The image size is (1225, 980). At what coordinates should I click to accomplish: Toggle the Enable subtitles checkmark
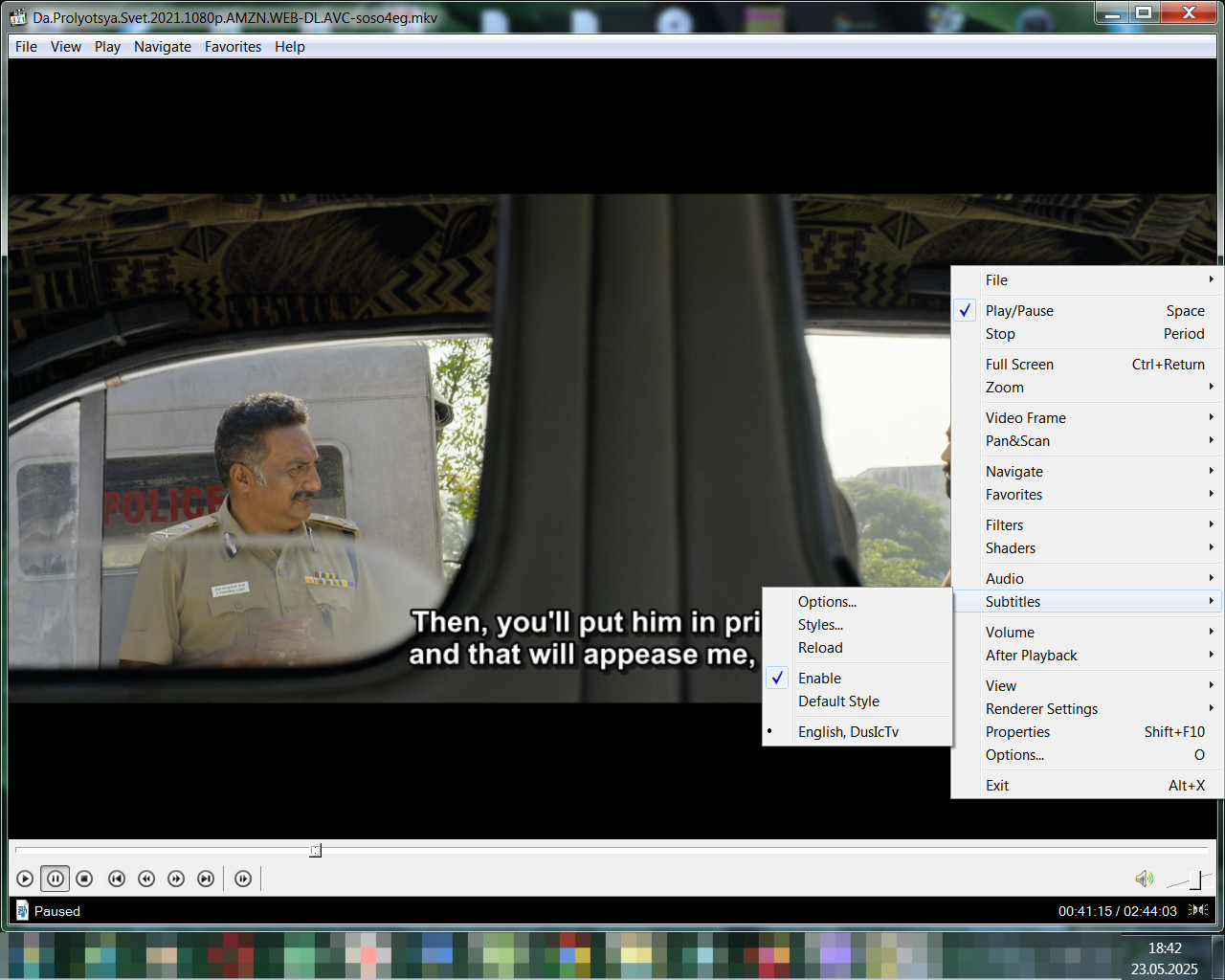click(819, 679)
